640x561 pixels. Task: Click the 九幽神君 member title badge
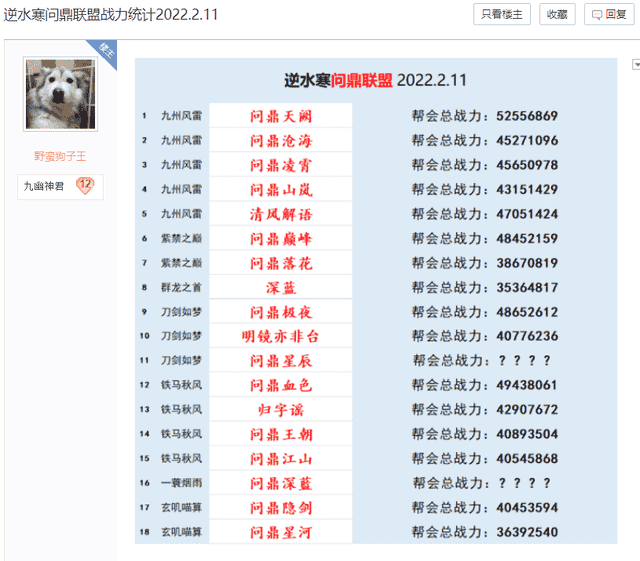click(x=45, y=186)
